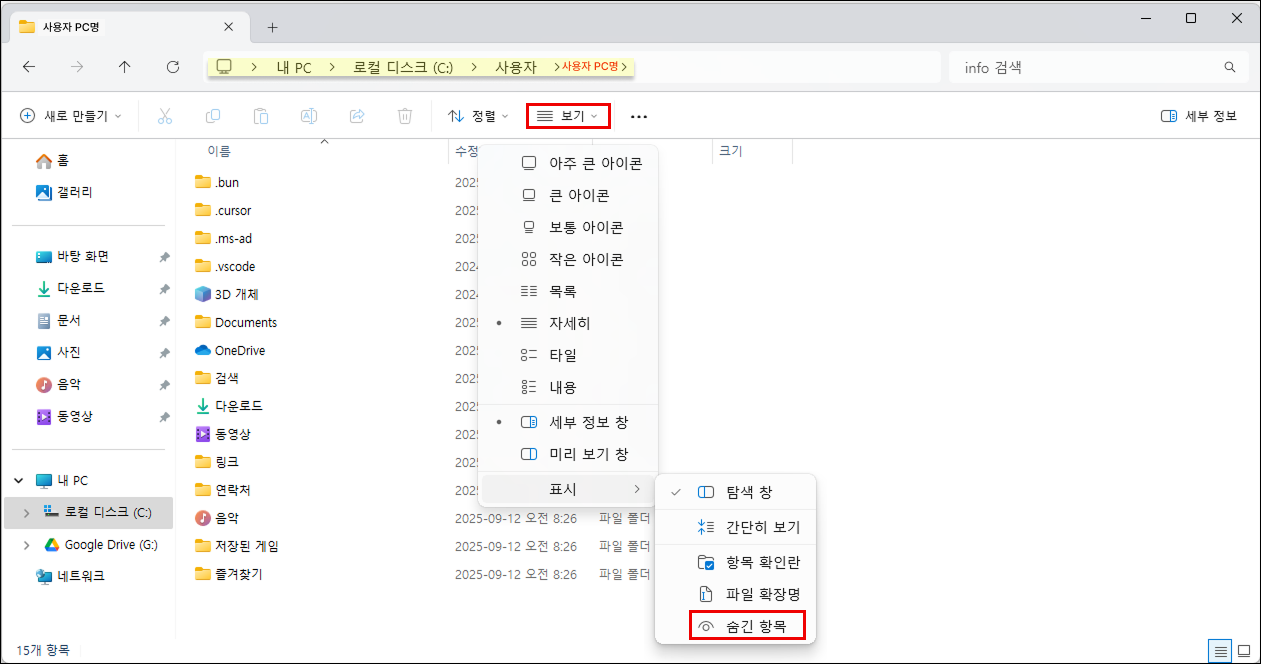Open the Documents folder in file list
The width and height of the screenshot is (1261, 664).
(245, 323)
